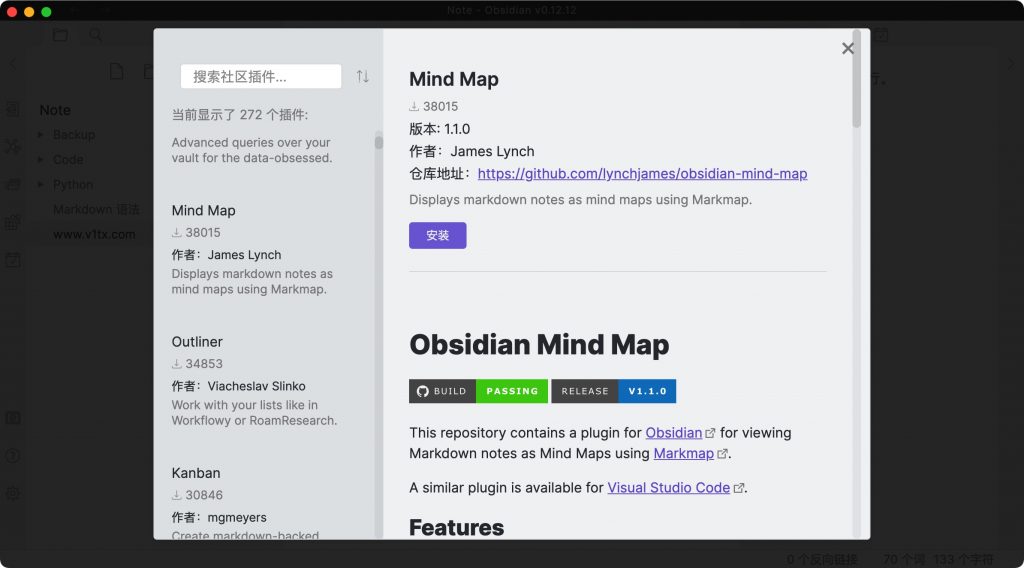Click the version 1.1.0 line

pyautogui.click(x=440, y=129)
